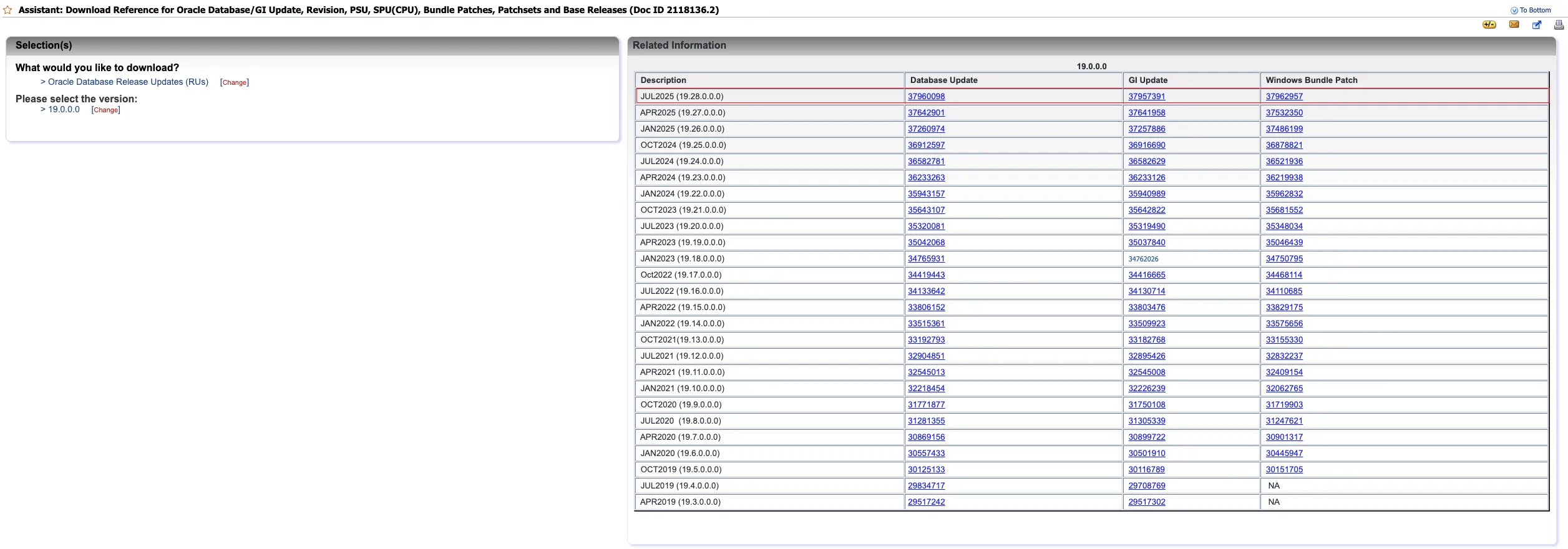Open APR2025 Database Update patch 37642901
The height and width of the screenshot is (549, 1568).
(926, 112)
